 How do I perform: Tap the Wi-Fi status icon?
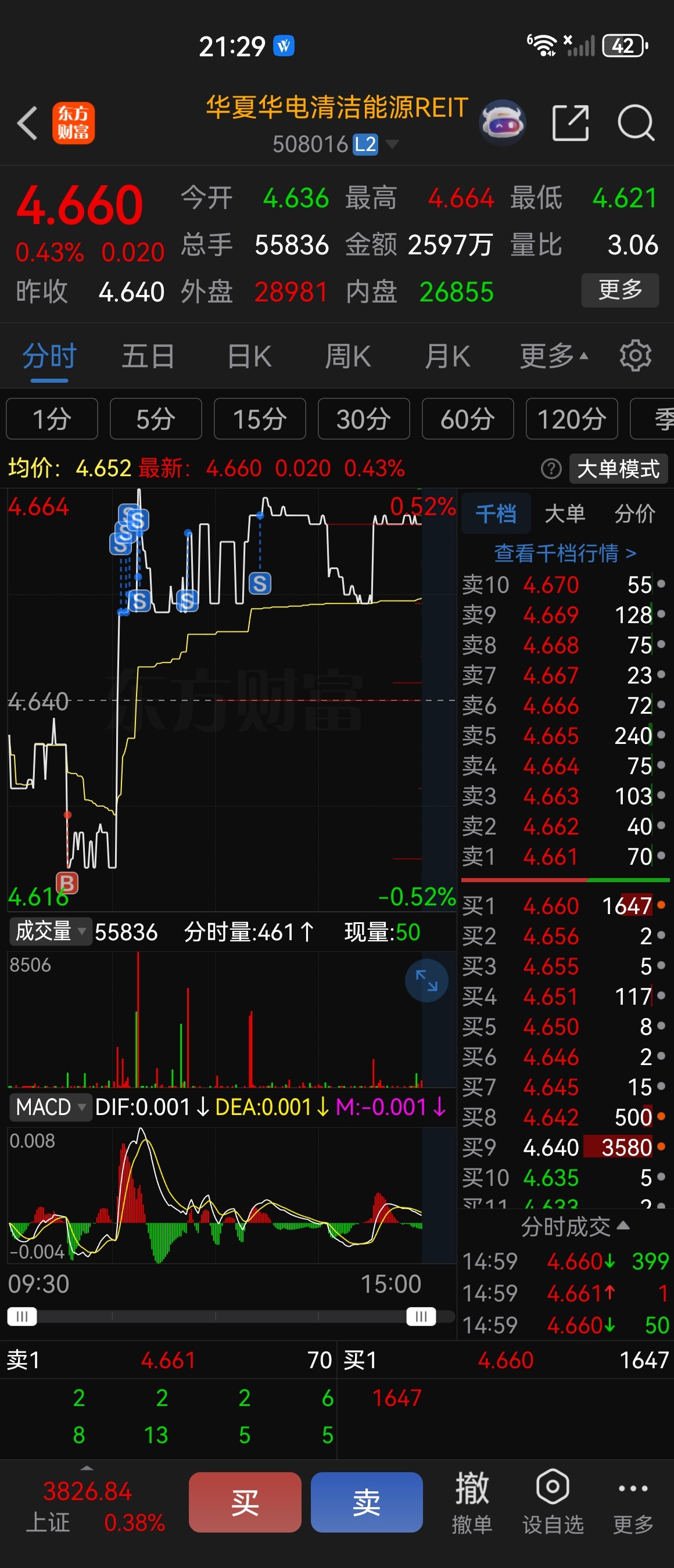[542, 46]
